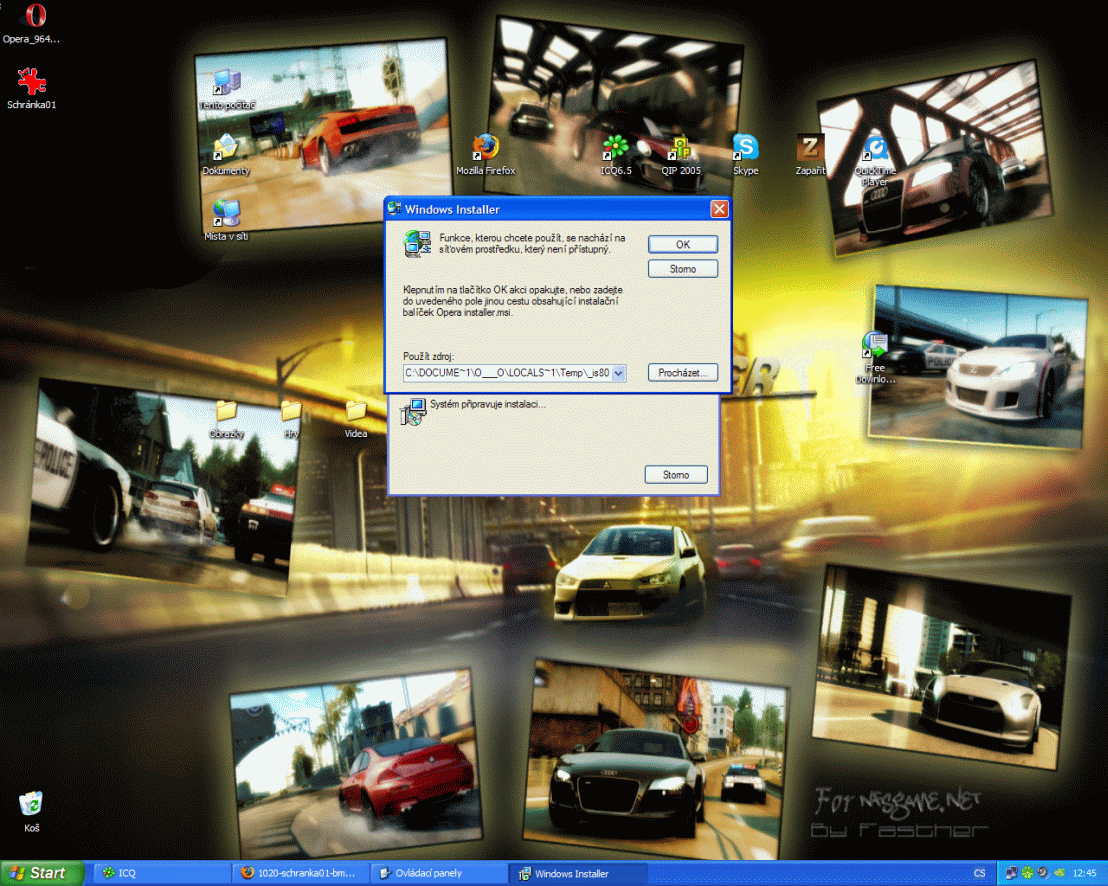Screen dimensions: 1108x886
Task: Open the Koš recycle bin
Action: [32, 805]
